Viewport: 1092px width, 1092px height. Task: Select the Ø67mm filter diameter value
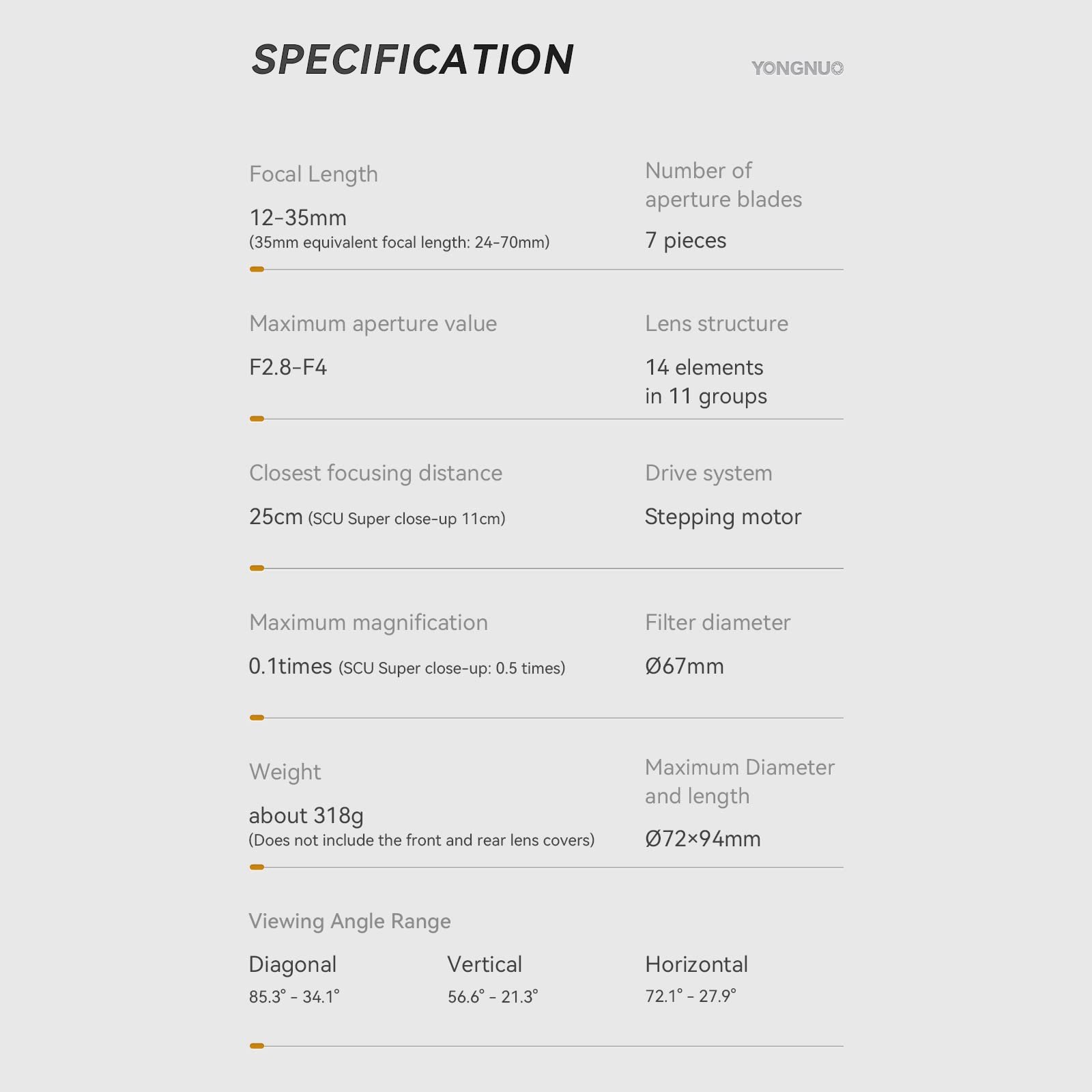[x=684, y=666]
